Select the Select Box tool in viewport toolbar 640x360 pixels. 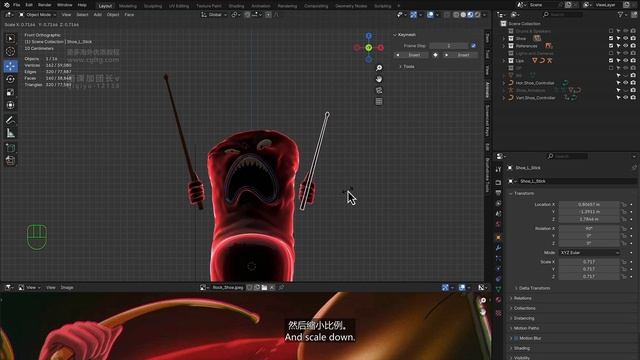(x=11, y=38)
